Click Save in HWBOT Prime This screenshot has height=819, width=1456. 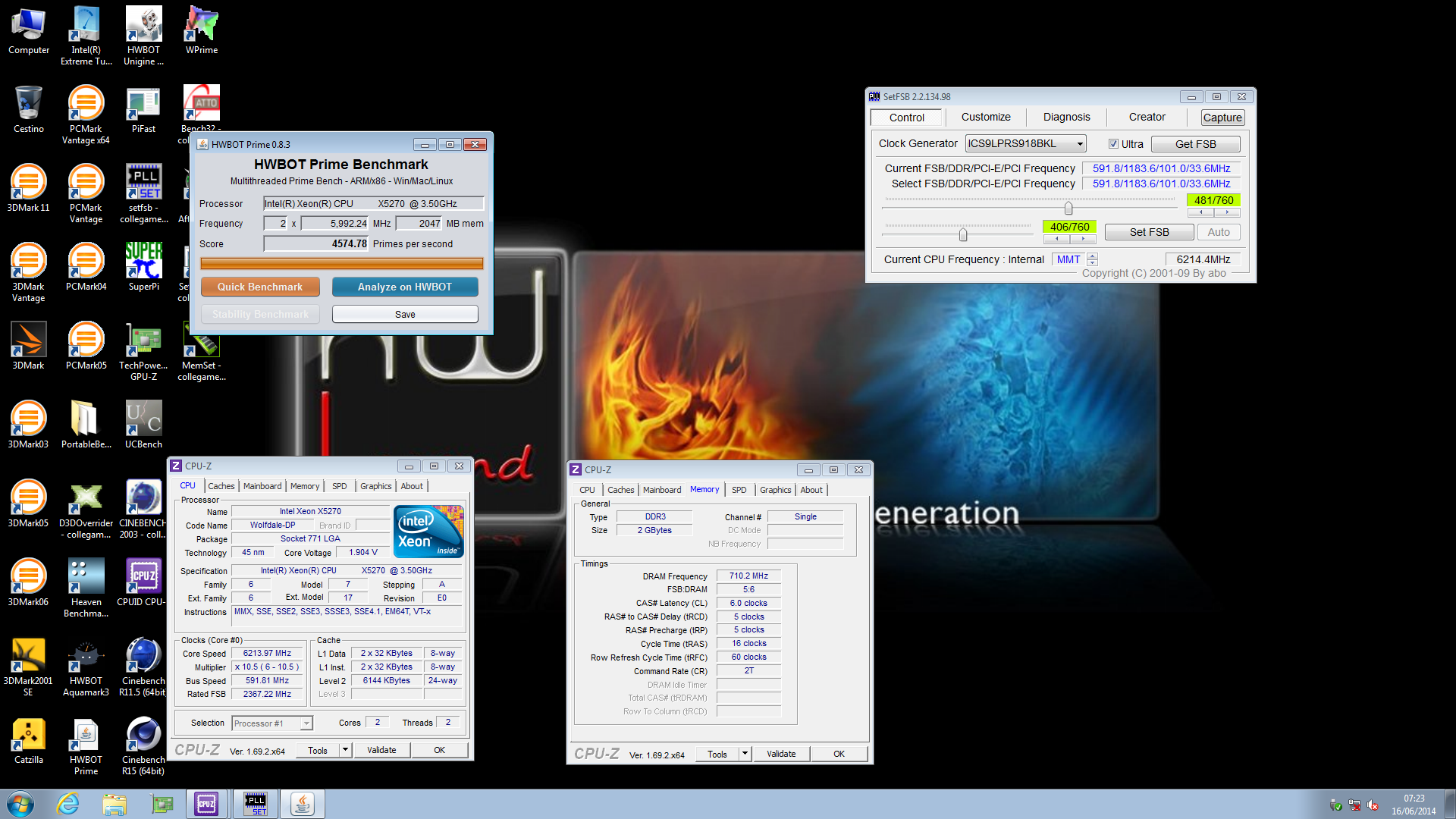(x=405, y=314)
